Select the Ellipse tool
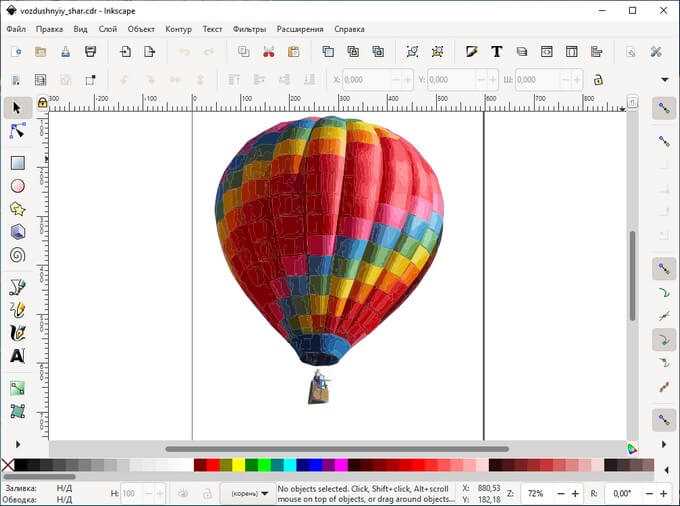The height and width of the screenshot is (506, 680). pyautogui.click(x=17, y=186)
